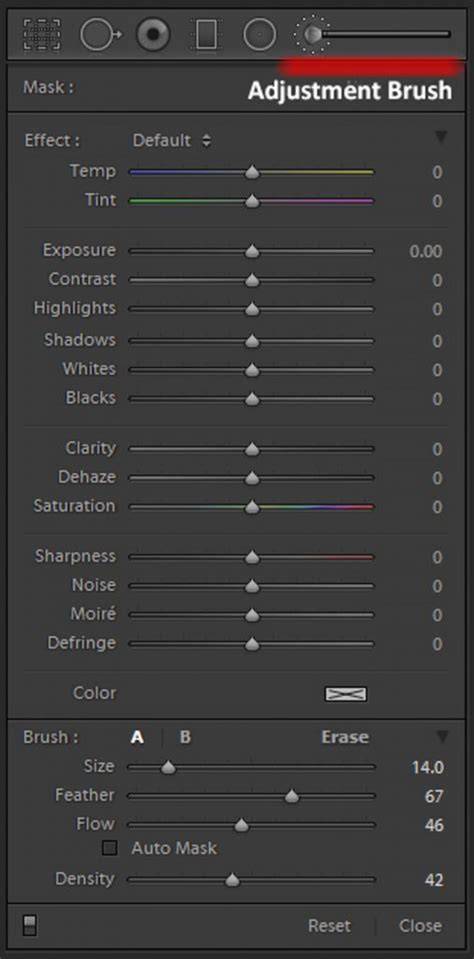Collapse the Effect section disclosure triangle
This screenshot has height=959, width=474.
click(x=441, y=137)
